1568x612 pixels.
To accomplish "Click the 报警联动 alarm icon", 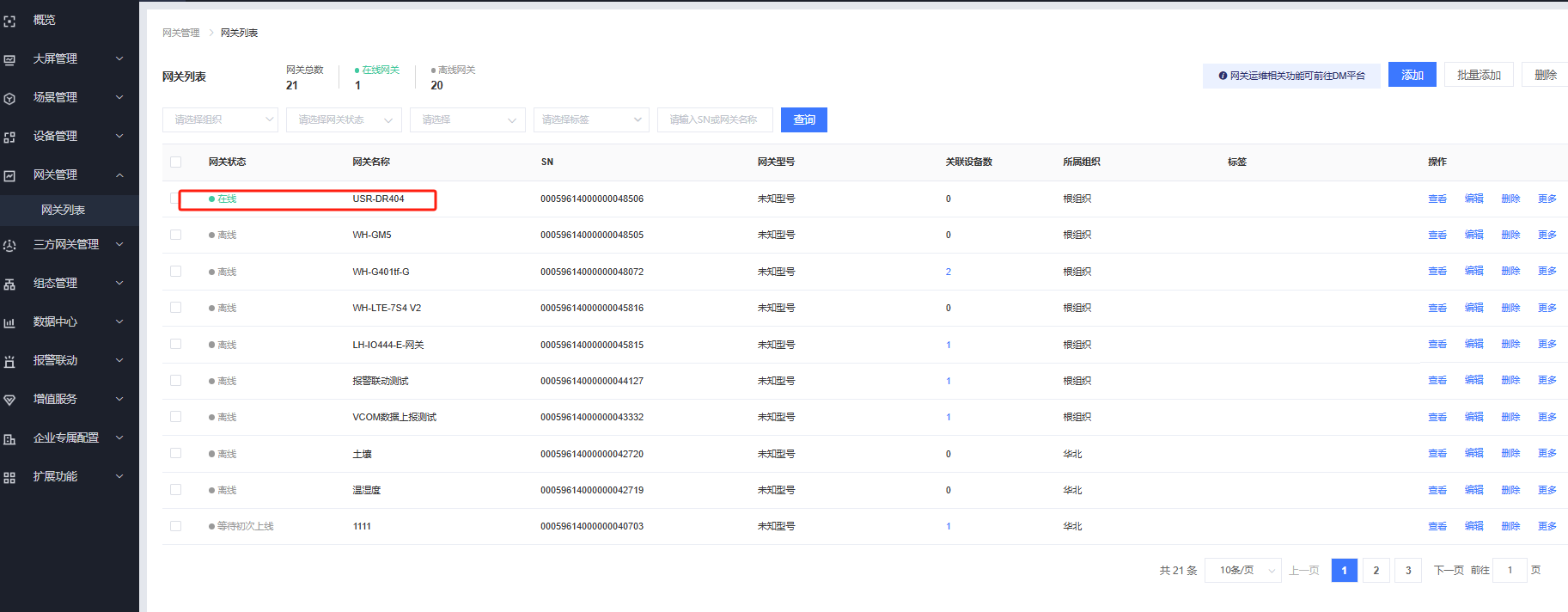I will (x=10, y=361).
